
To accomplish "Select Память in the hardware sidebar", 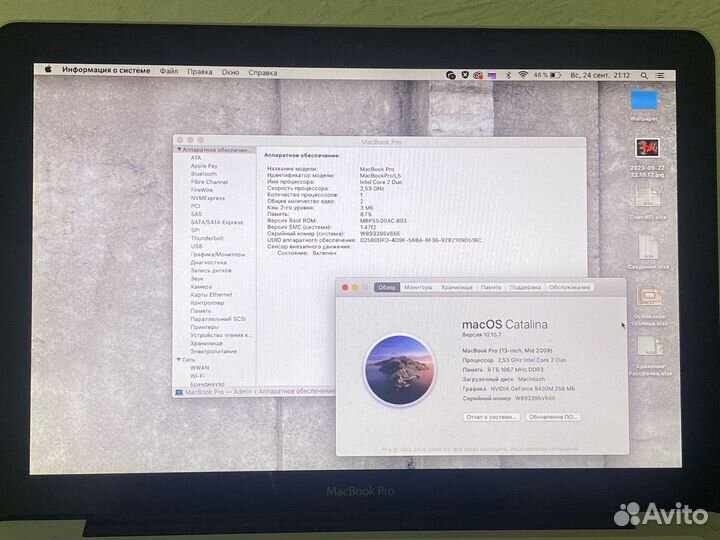I will click(200, 311).
